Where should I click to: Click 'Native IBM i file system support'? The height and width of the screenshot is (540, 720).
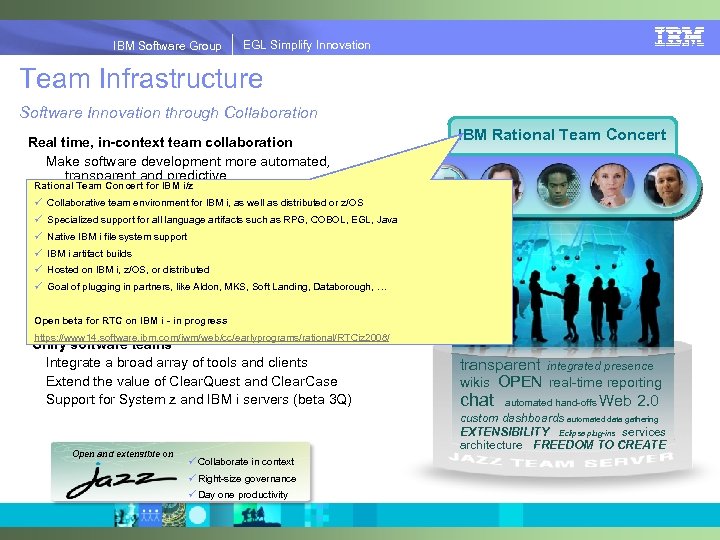(117, 236)
